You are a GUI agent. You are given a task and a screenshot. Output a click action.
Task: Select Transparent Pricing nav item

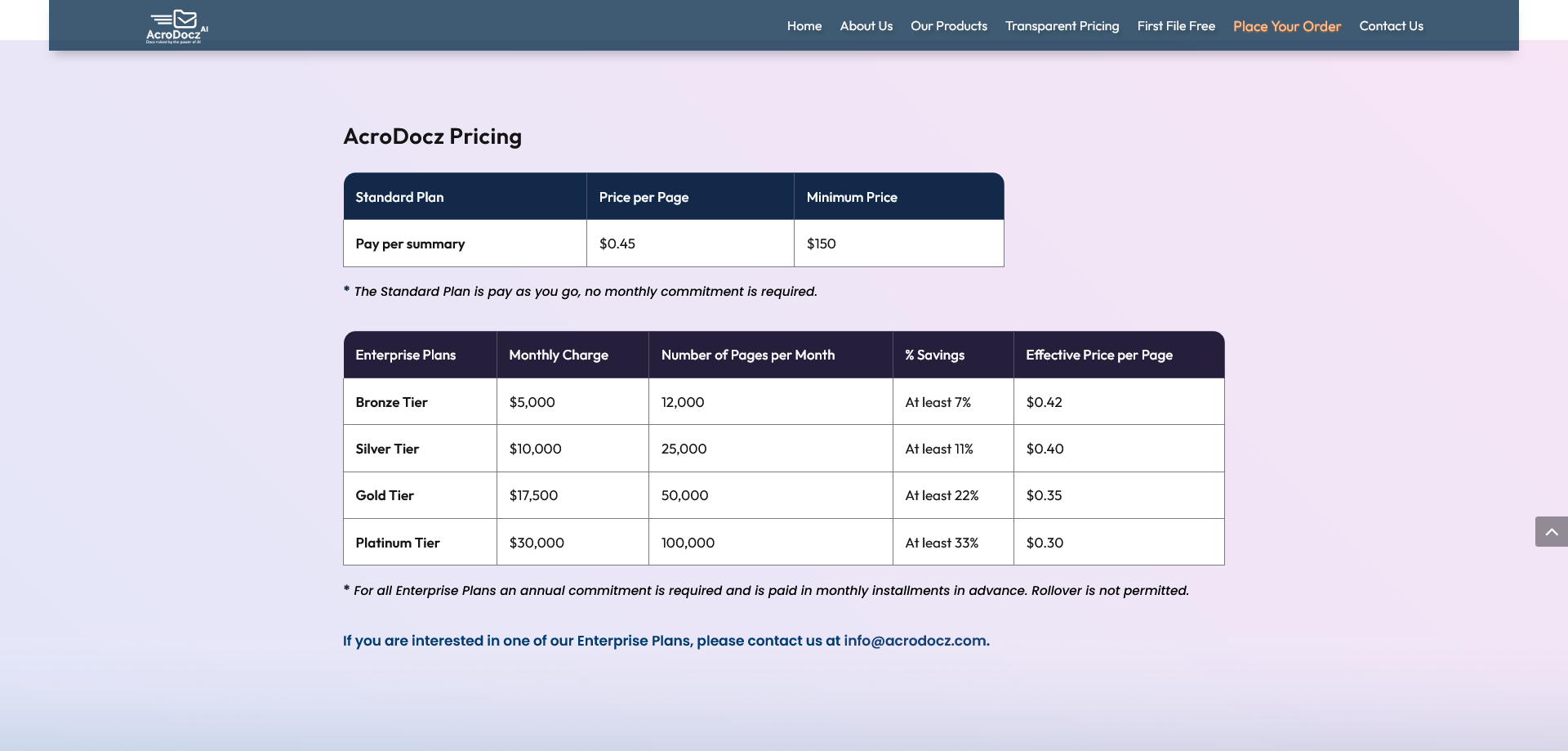[1062, 26]
